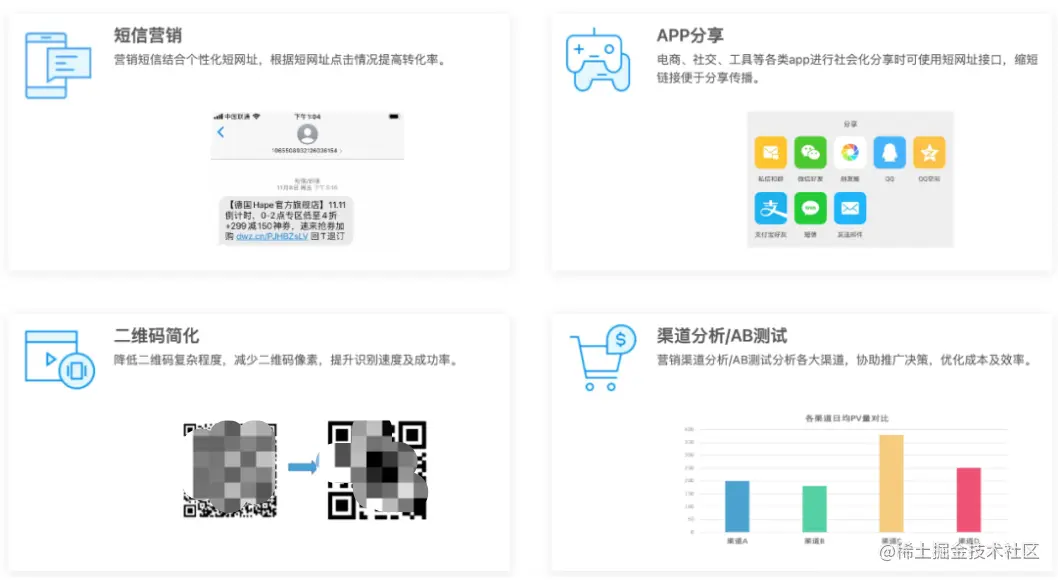Click the 渠道A axis label
Viewport: 1058px width, 580px height.
point(737,541)
